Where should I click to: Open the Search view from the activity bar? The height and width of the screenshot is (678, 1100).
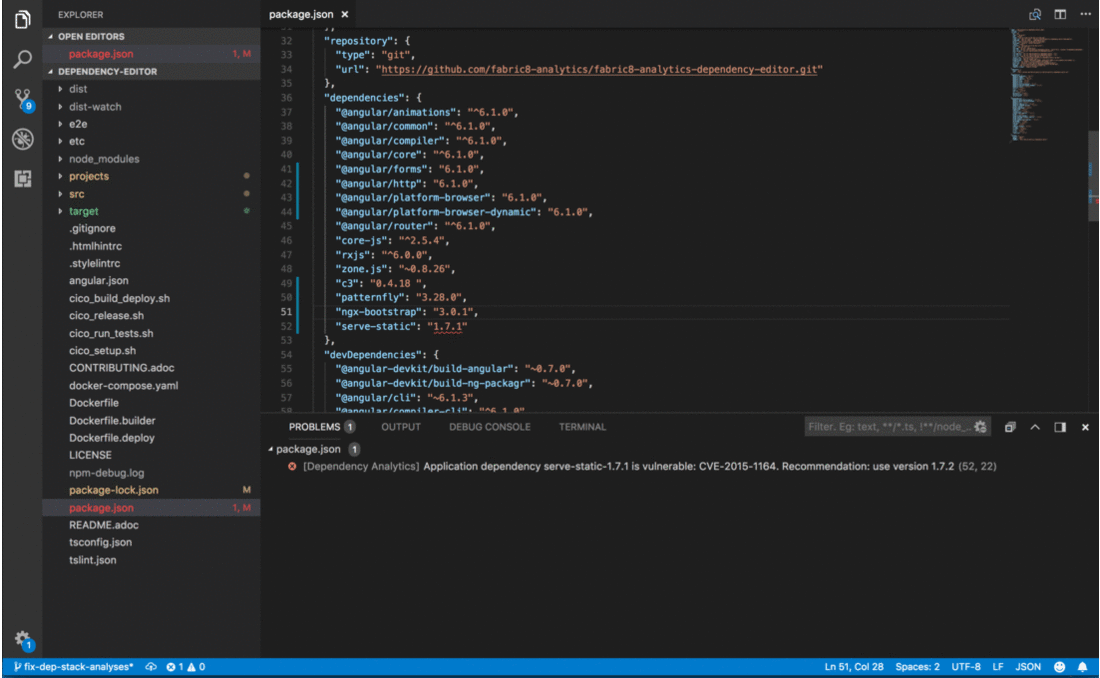click(x=20, y=60)
